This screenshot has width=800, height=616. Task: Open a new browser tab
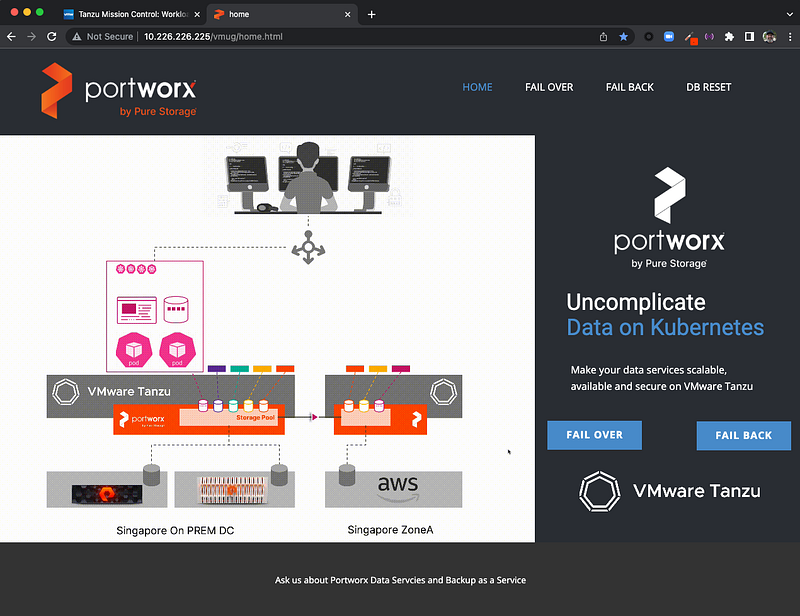pos(371,14)
